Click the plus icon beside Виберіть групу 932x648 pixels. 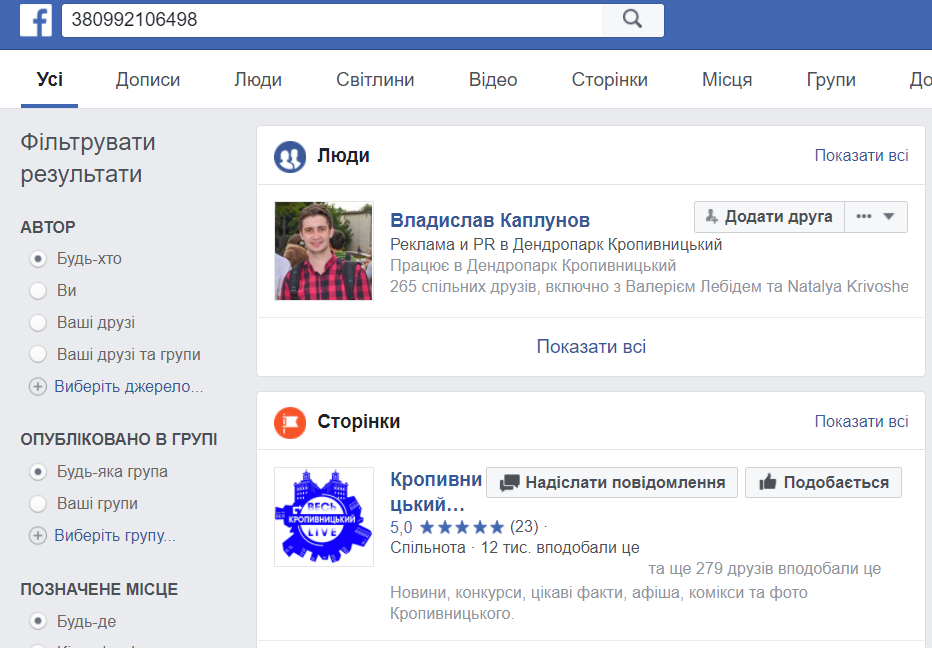tap(38, 536)
